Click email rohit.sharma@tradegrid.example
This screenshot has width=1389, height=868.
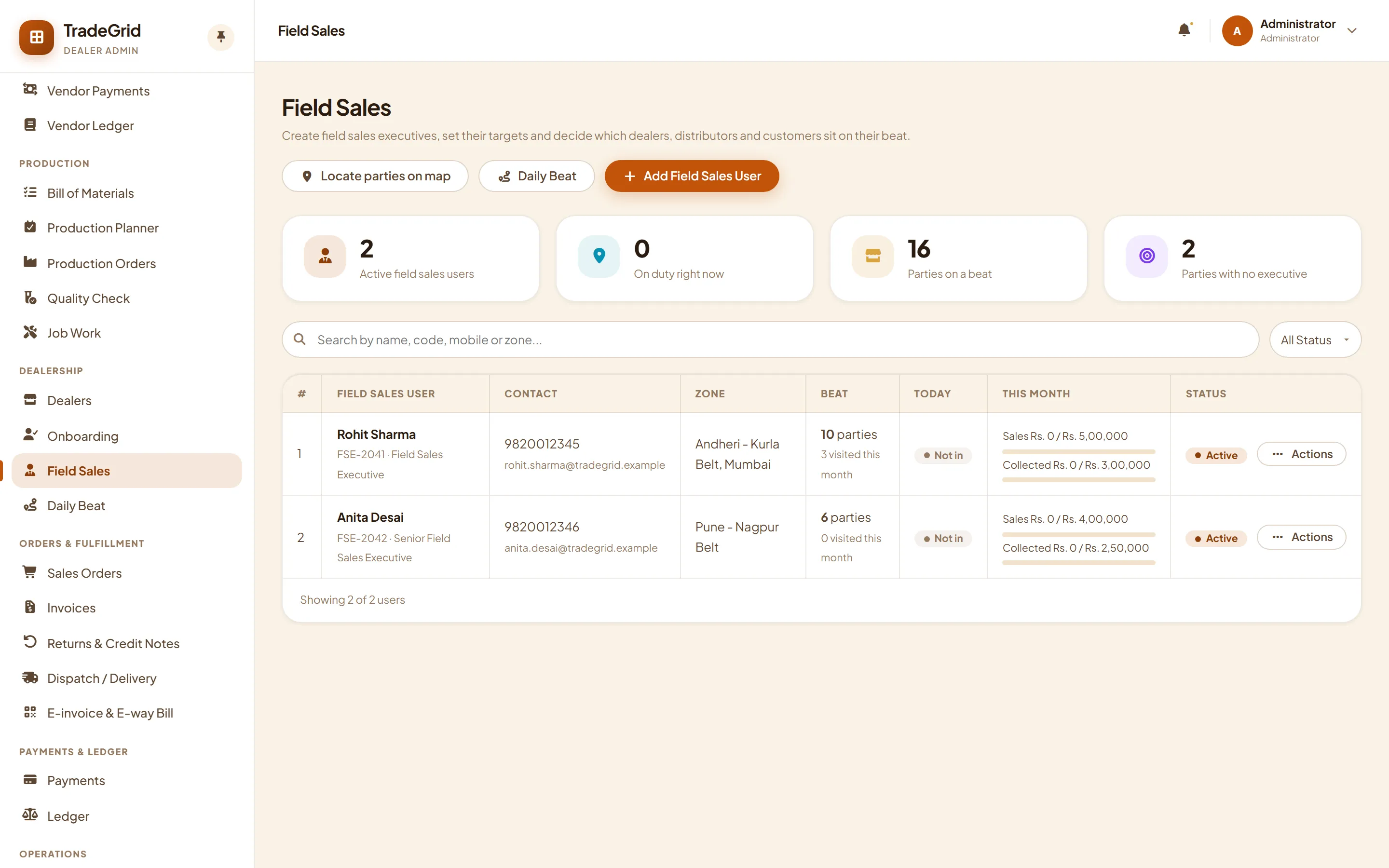[585, 465]
